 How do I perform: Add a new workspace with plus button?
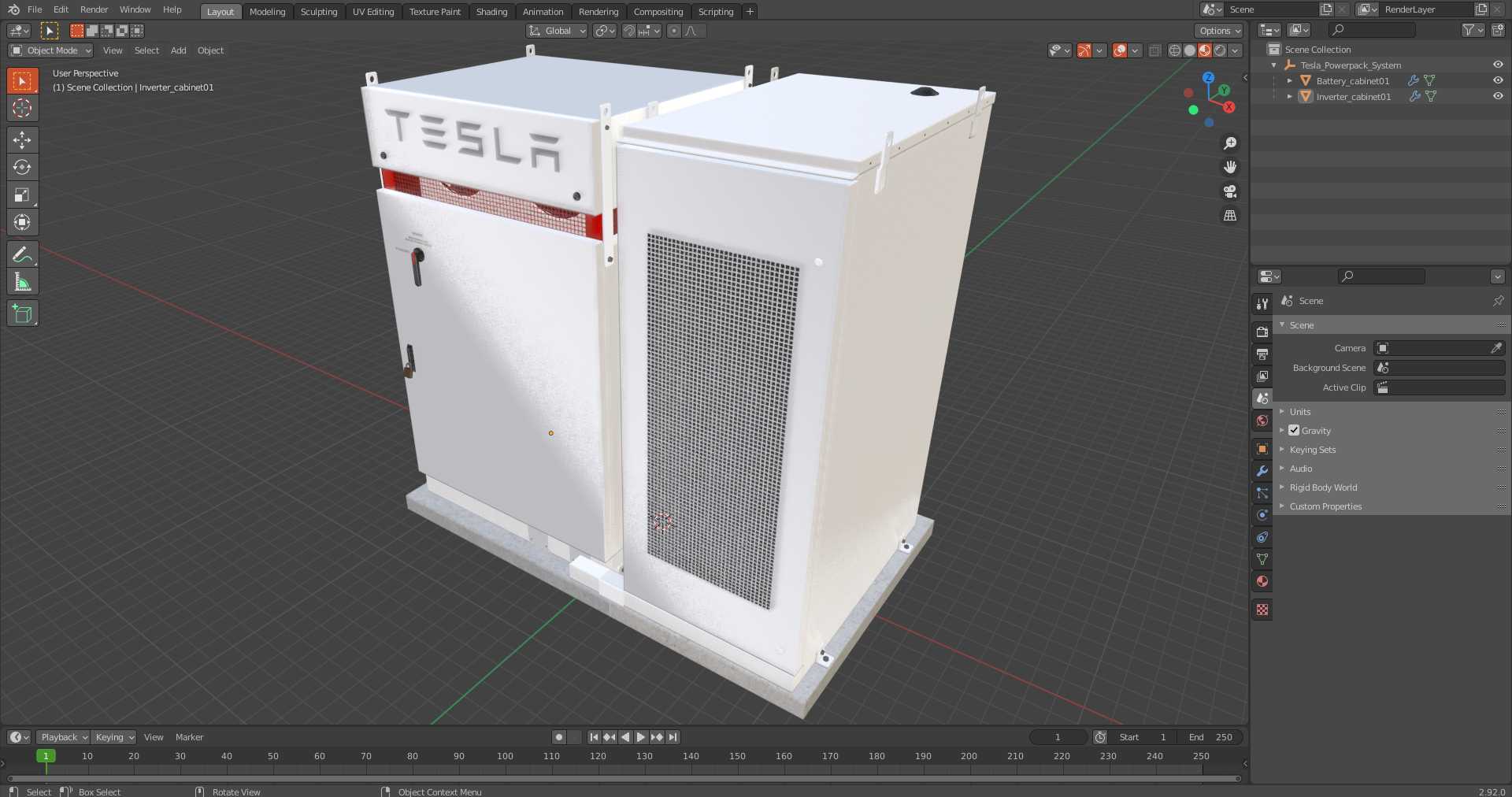click(750, 11)
